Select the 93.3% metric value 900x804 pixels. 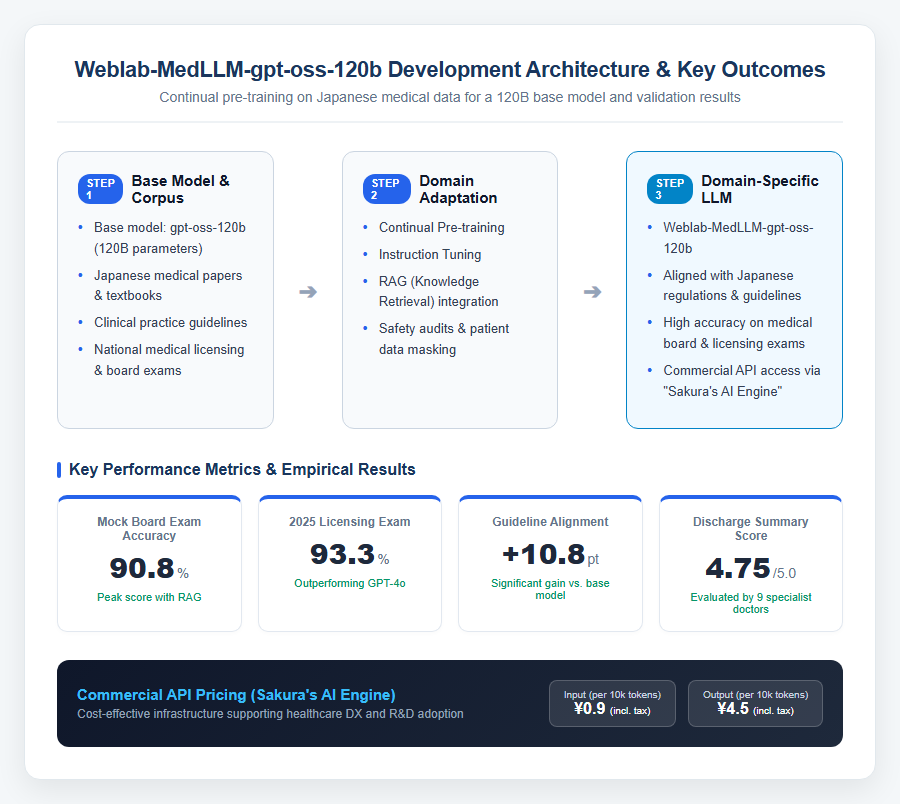(x=350, y=555)
